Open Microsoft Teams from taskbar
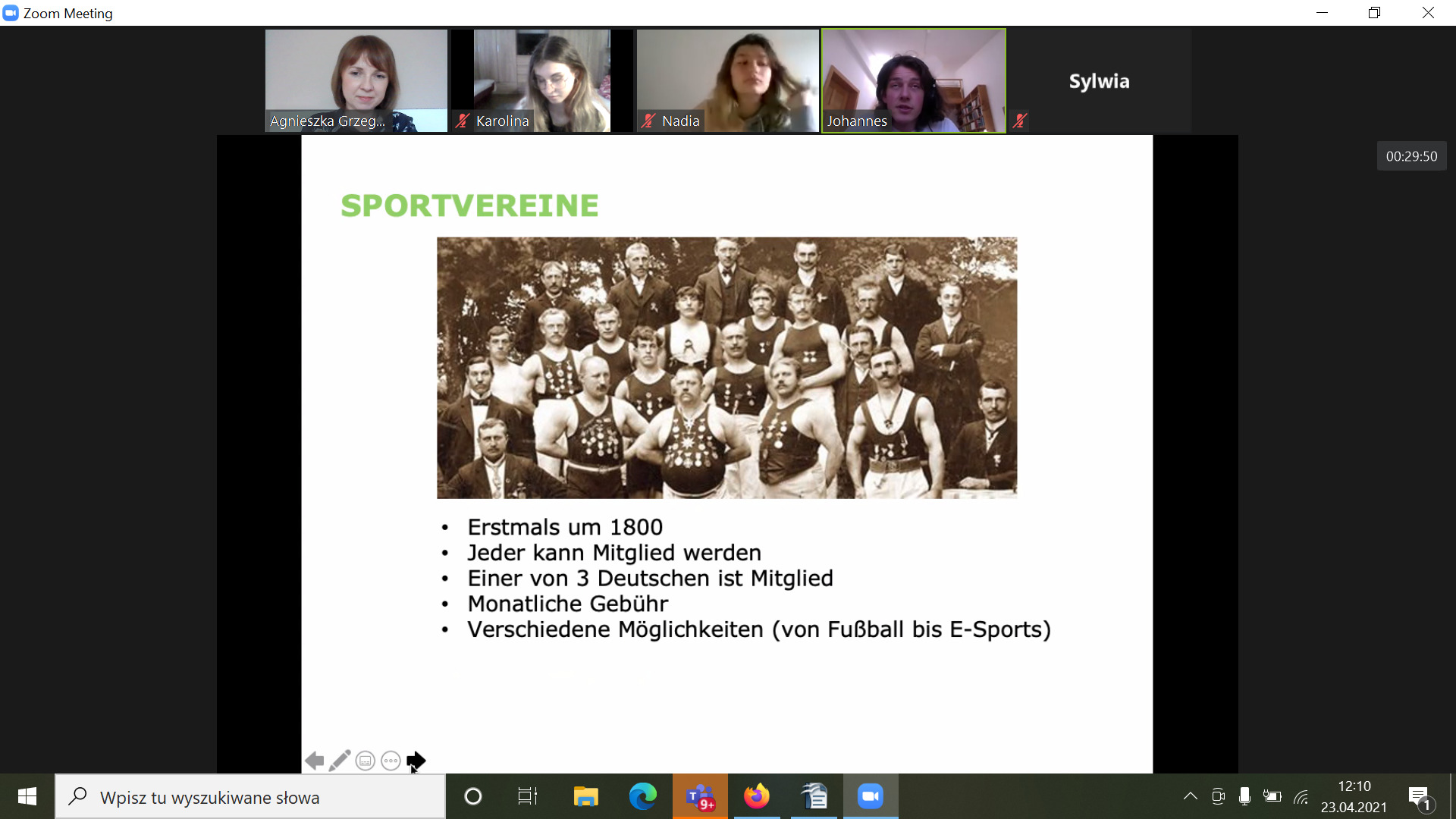 (x=700, y=796)
